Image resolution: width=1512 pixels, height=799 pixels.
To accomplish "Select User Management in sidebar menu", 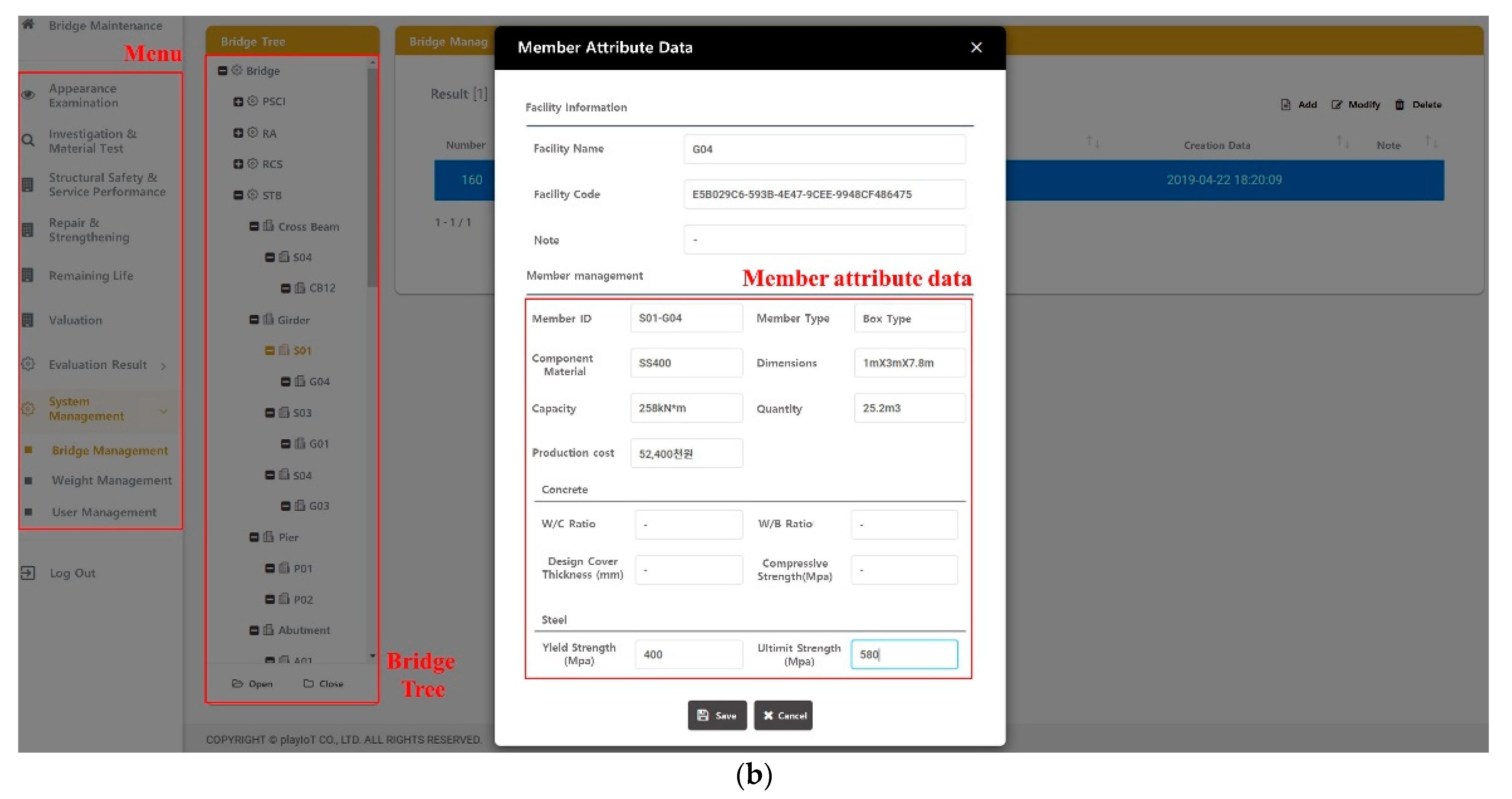I will pyautogui.click(x=104, y=512).
